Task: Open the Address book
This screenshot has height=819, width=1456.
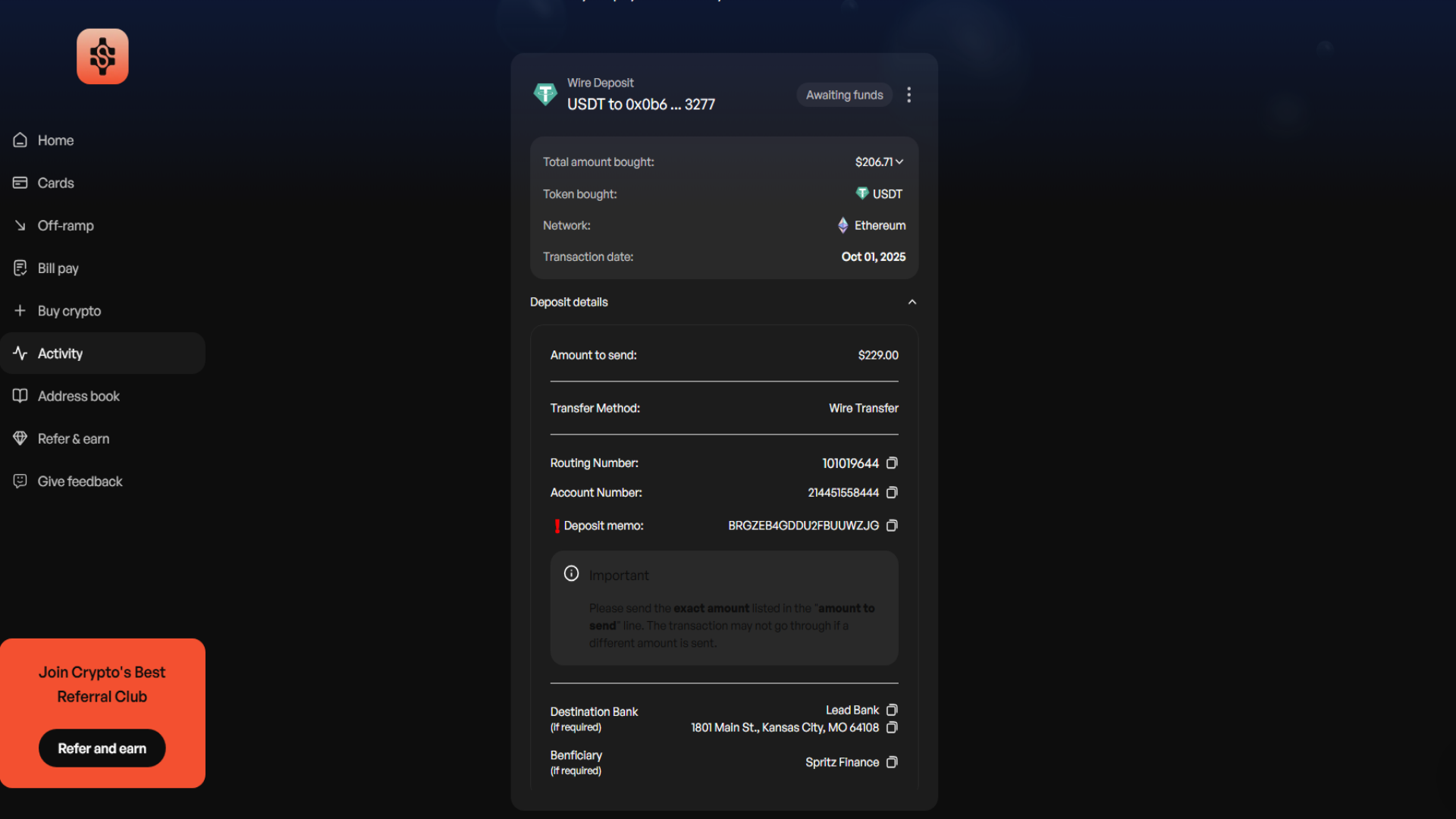Action: 78,396
